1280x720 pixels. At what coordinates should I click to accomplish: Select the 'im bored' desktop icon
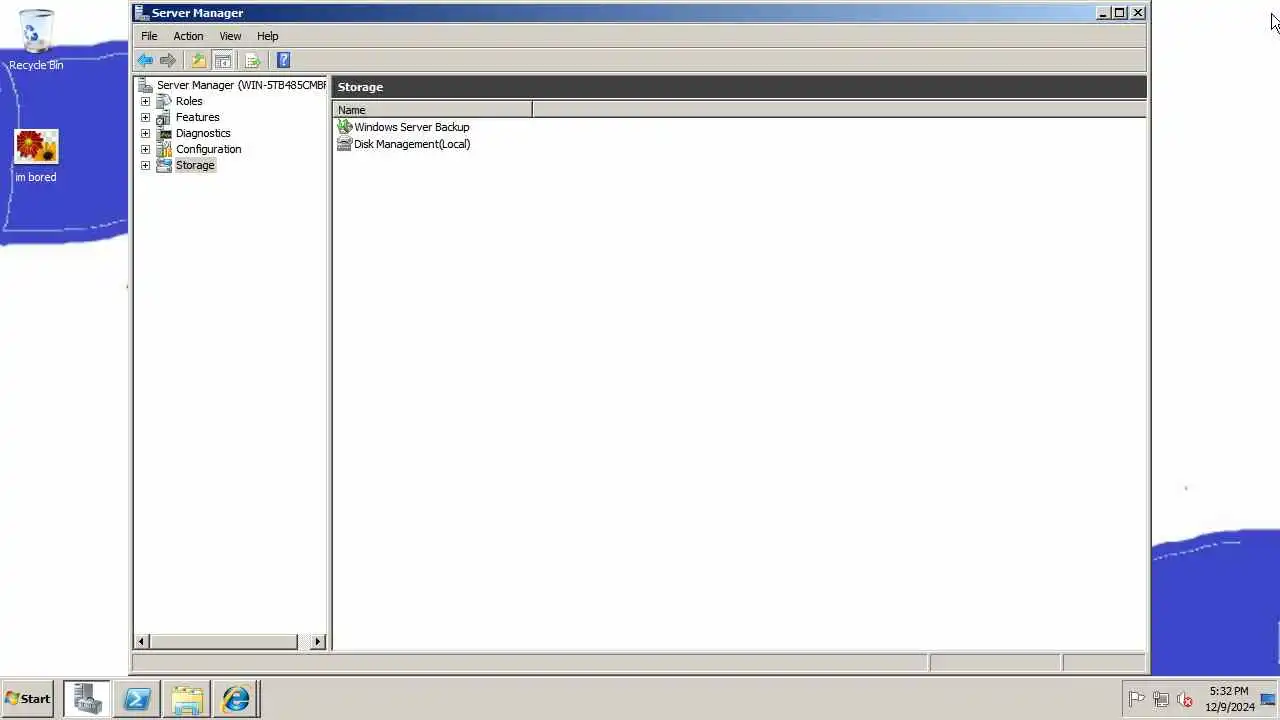coord(36,157)
